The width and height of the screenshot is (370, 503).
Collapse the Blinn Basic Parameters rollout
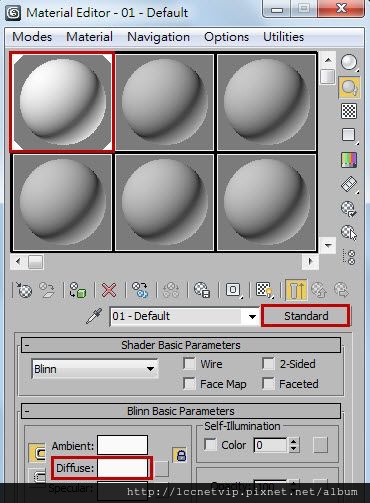tap(181, 411)
